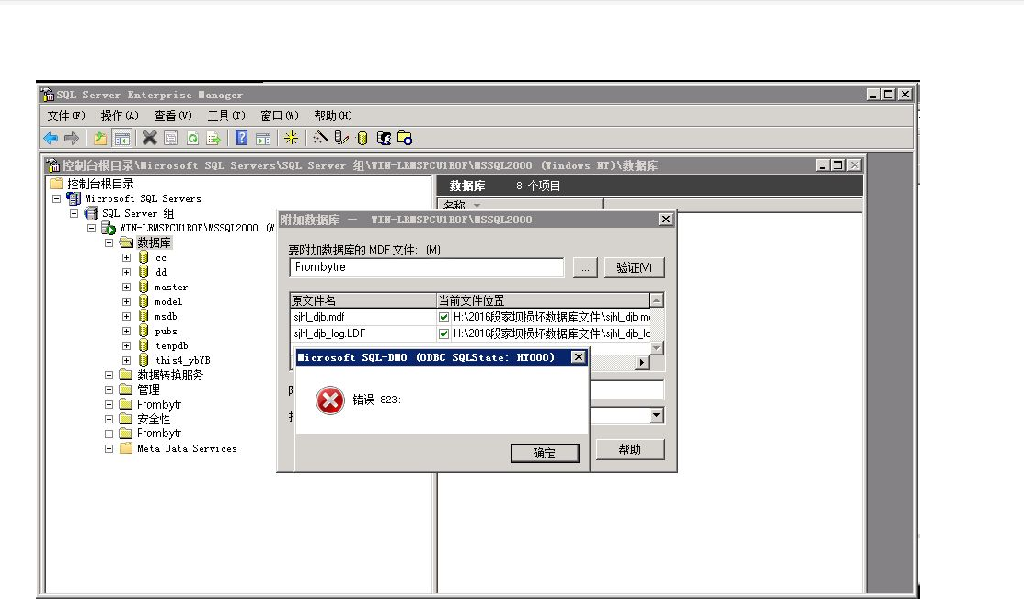This screenshot has height=609, width=1024.
Task: Click the red error icon in message box
Action: point(329,401)
